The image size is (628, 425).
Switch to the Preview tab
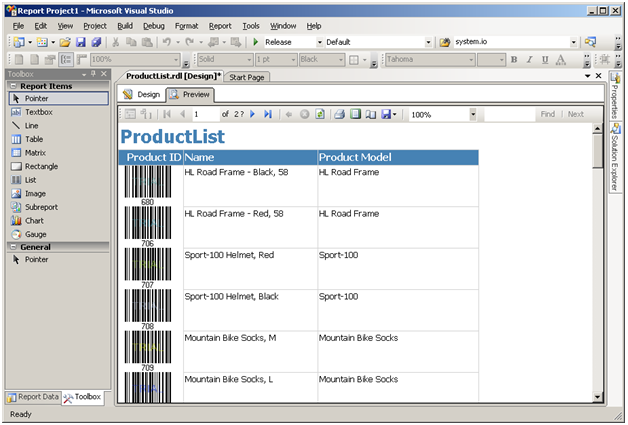point(189,95)
